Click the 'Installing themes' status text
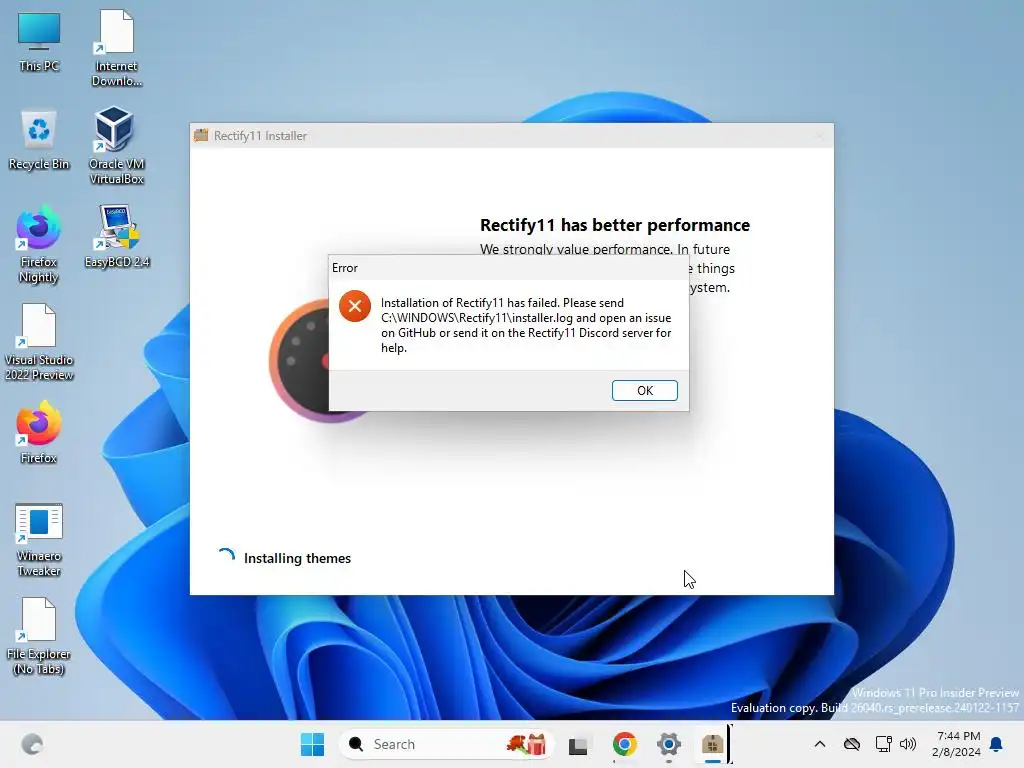 click(297, 558)
